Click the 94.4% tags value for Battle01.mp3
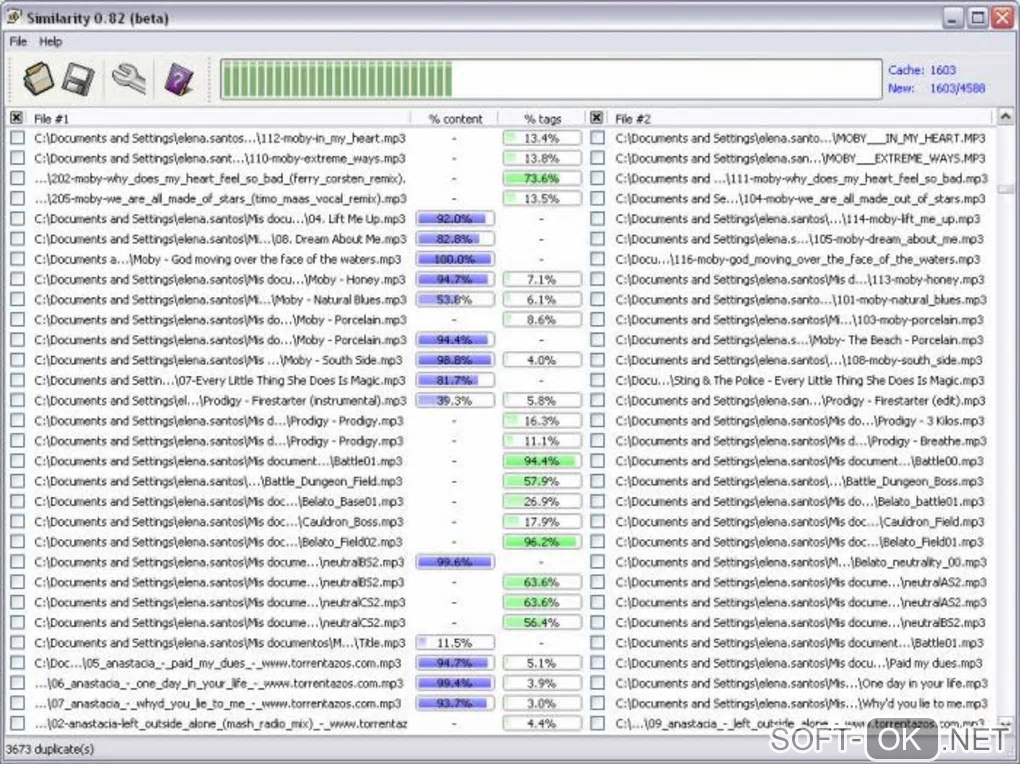 pos(542,461)
